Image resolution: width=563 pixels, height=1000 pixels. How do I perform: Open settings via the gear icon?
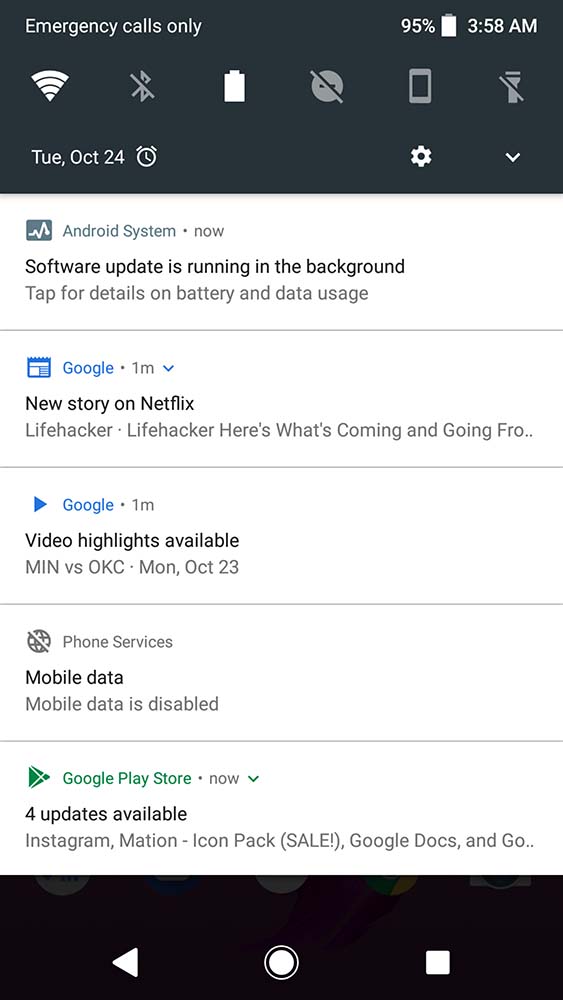coord(421,156)
